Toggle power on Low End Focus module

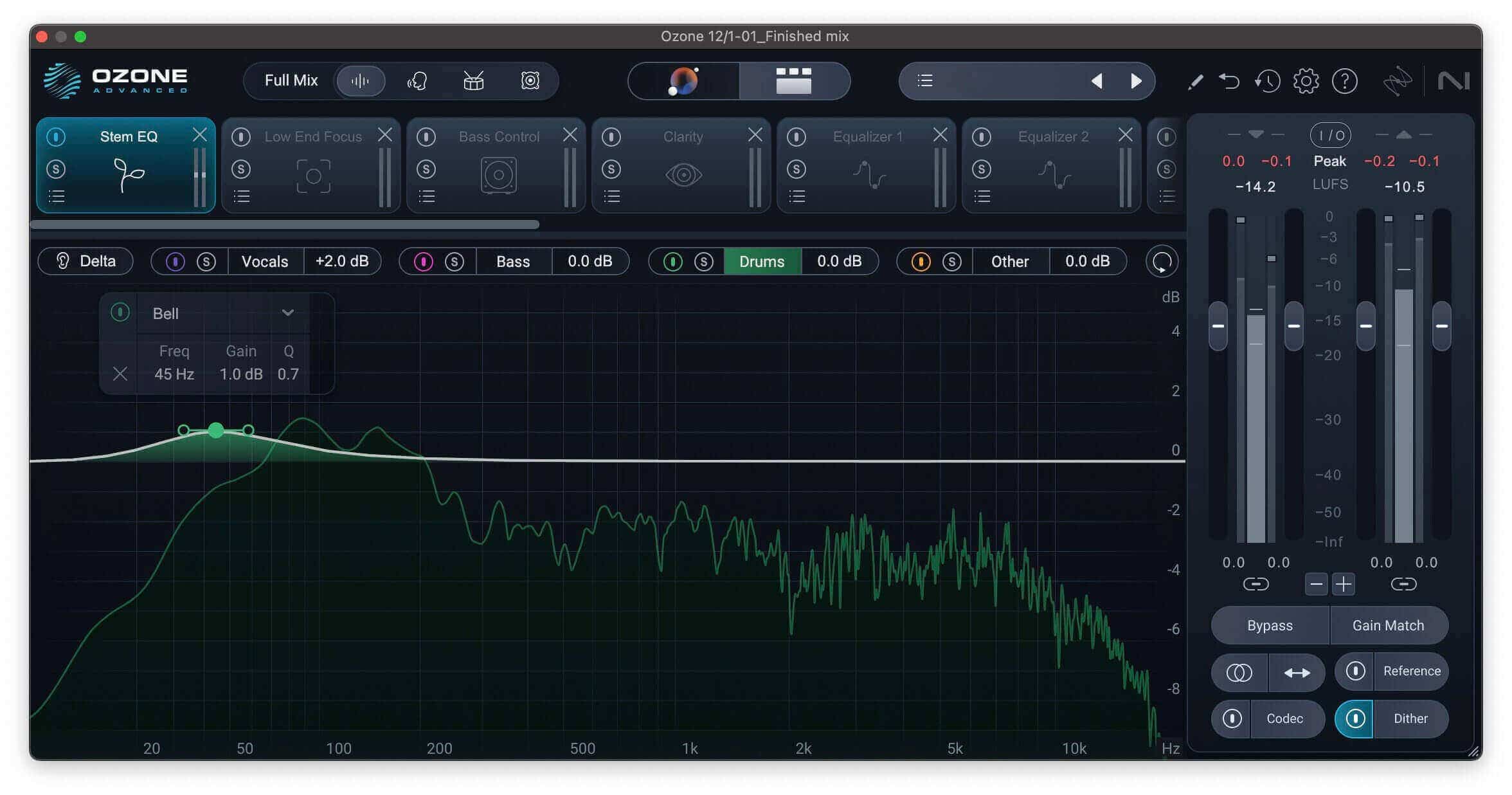(241, 136)
